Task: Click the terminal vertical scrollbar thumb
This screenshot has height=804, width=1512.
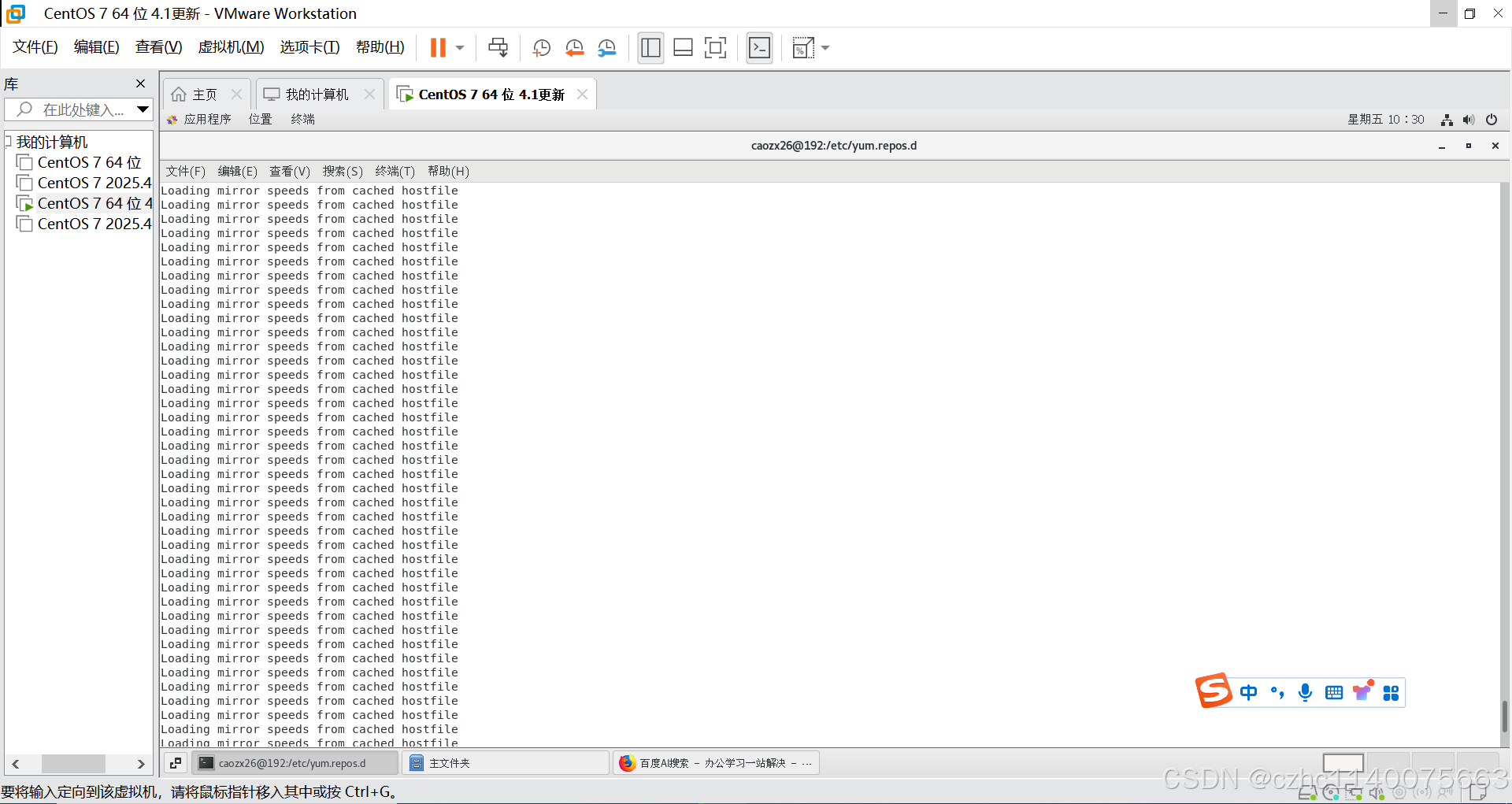Action: click(x=1505, y=717)
